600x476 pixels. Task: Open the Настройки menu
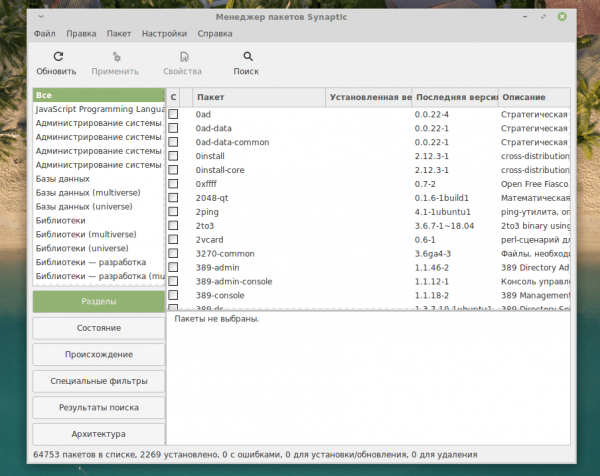(x=165, y=34)
